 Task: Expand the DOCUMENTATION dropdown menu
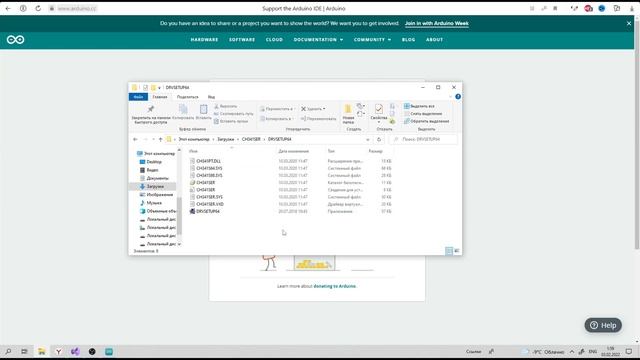click(x=318, y=40)
